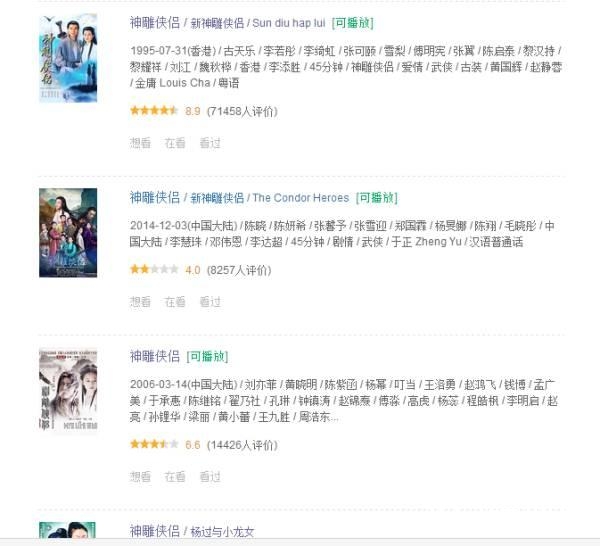Open the Sun diu hap lui title link
600x546 pixels.
pyautogui.click(x=228, y=23)
